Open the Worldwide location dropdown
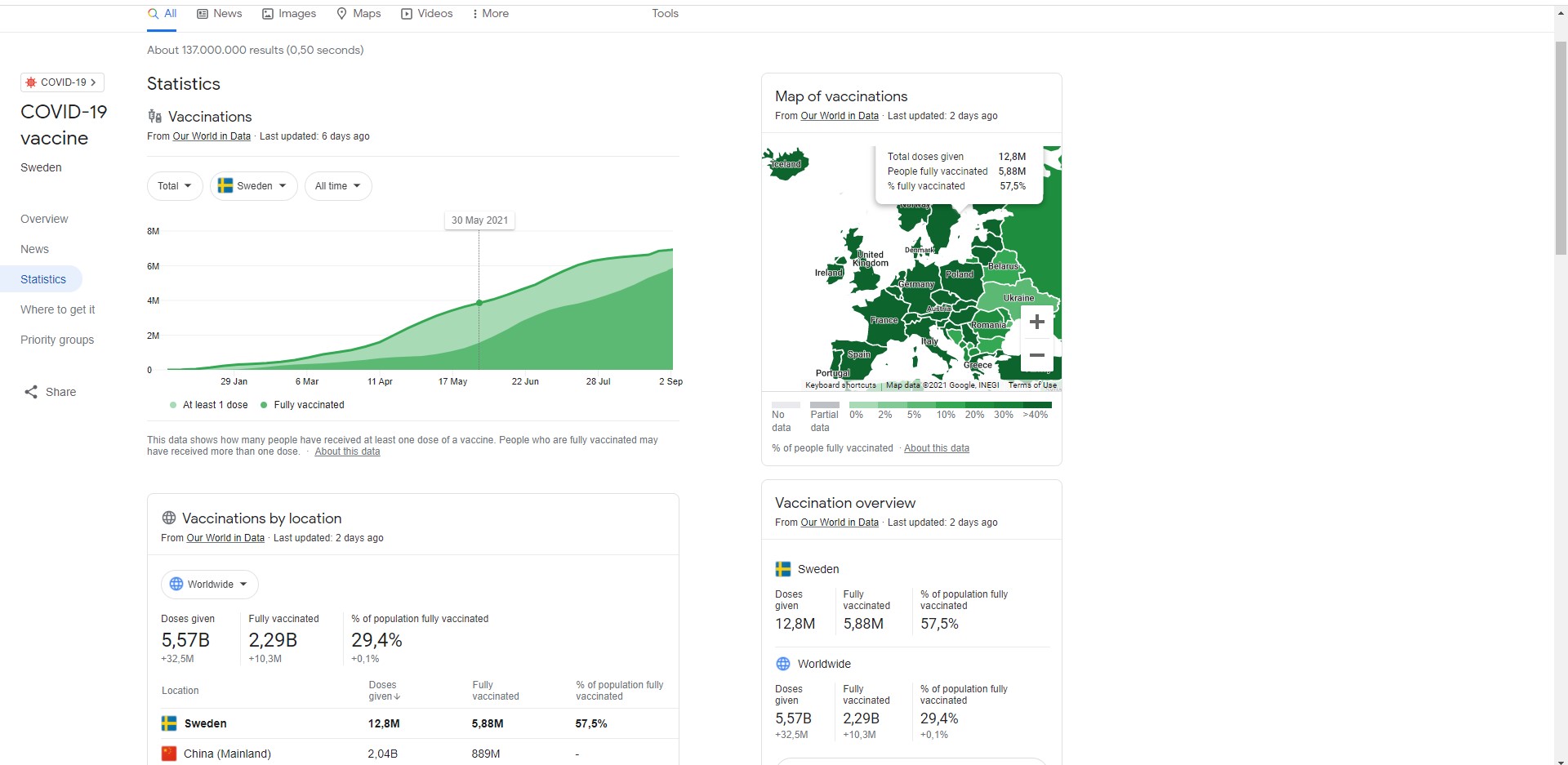Viewport: 1568px width, 765px height. 210,585
